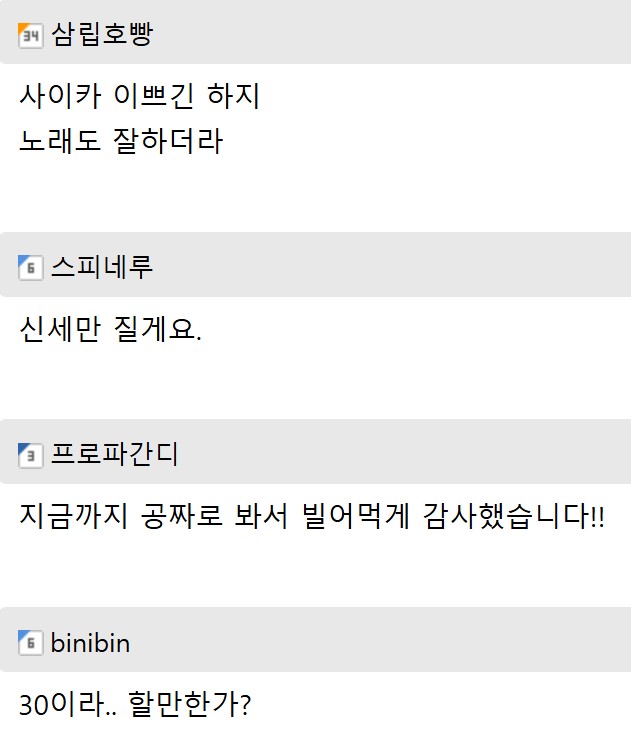
Task: Click the level 6 badge beside 스피네루
Action: coord(31,268)
